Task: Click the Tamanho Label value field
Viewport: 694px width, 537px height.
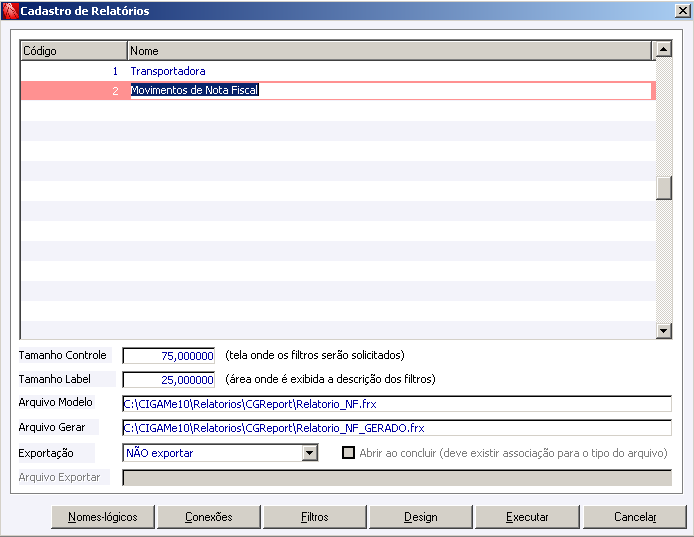Action: (169, 379)
